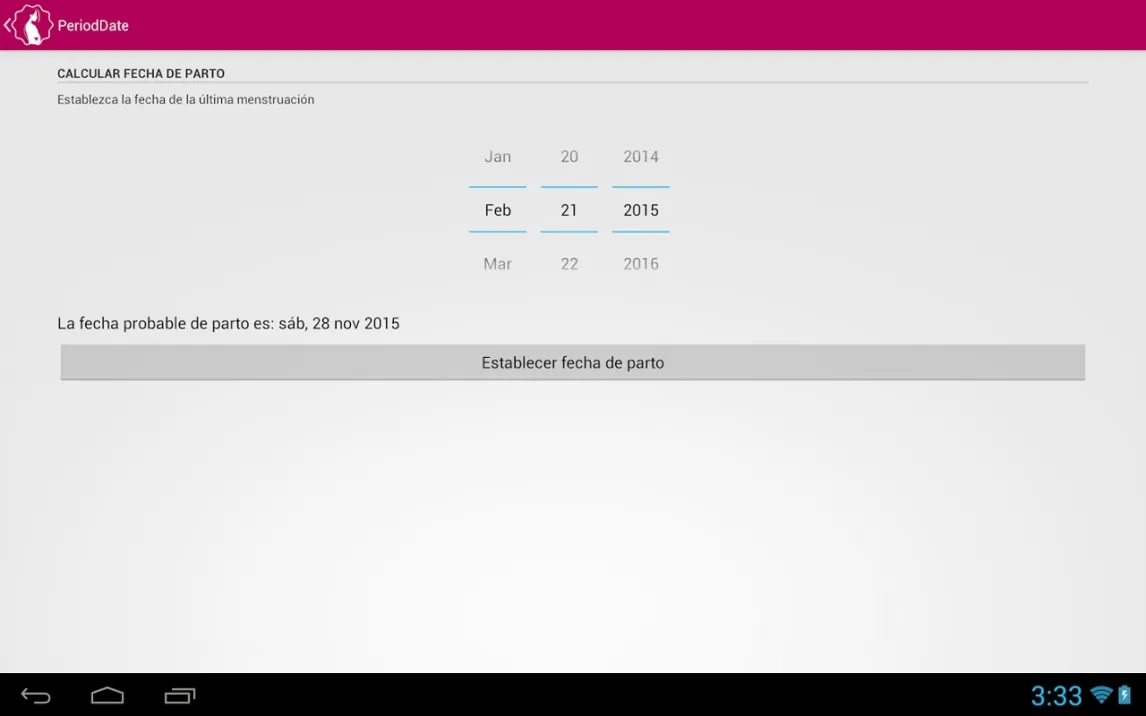This screenshot has height=716, width=1146.
Task: Select next month Mar in date picker
Action: click(497, 264)
